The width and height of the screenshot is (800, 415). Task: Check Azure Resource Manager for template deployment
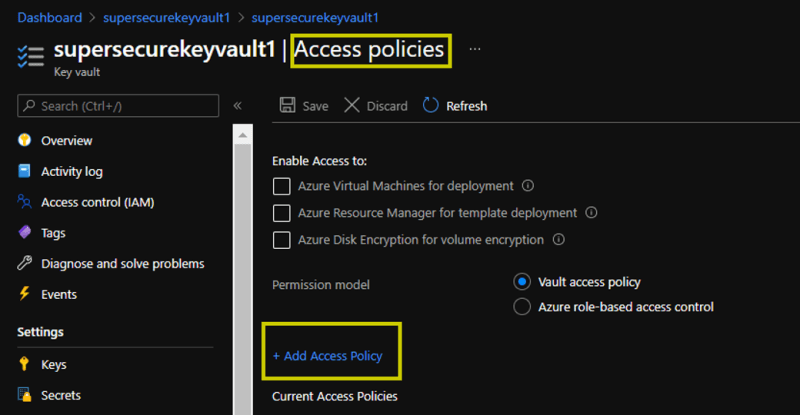click(x=282, y=213)
